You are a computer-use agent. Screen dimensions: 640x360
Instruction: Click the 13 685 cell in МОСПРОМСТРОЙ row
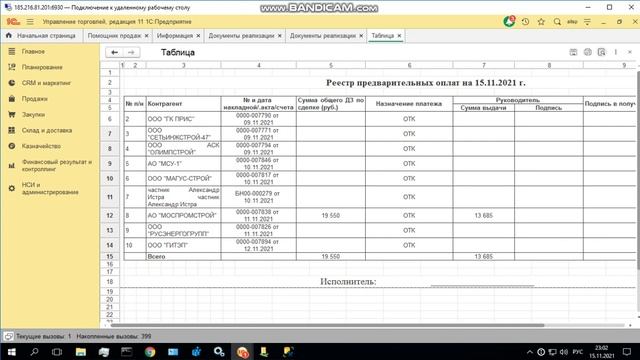(484, 216)
